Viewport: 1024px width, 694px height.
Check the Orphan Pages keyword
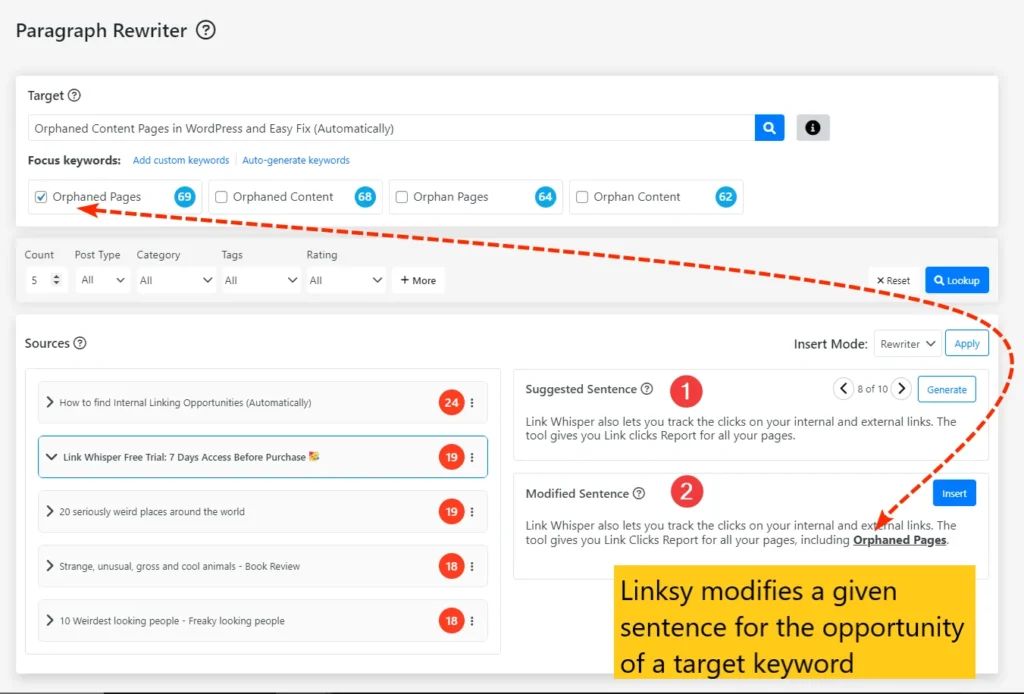(x=402, y=197)
